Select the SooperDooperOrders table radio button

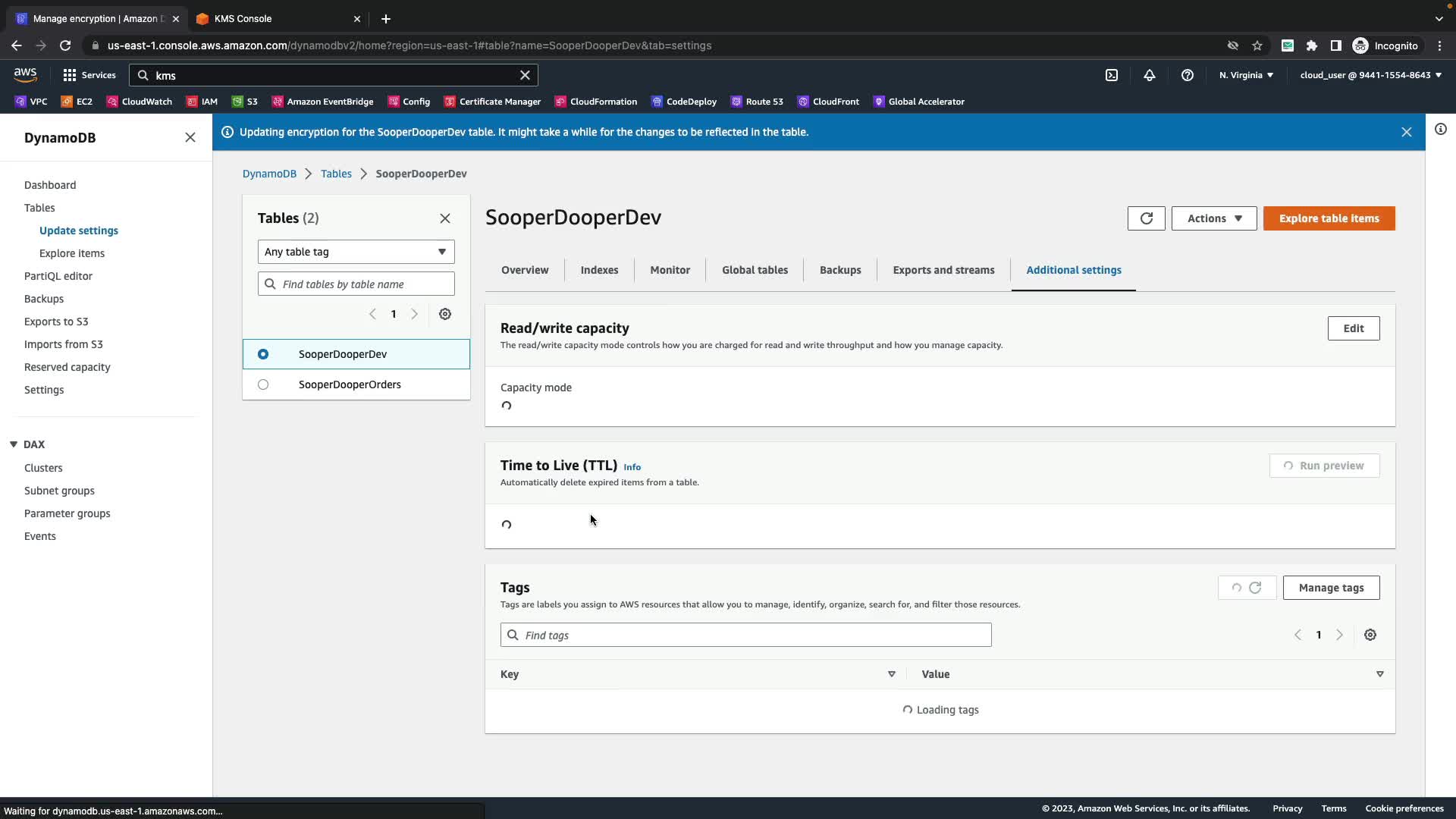click(263, 384)
